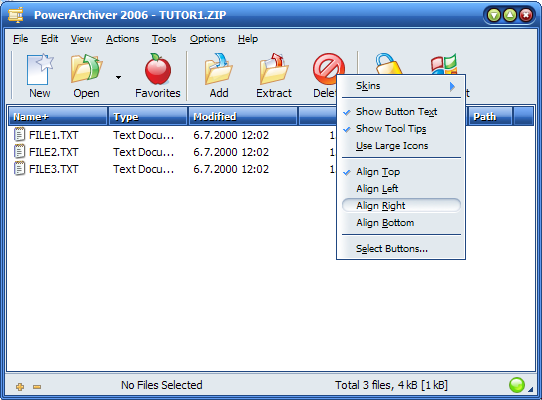This screenshot has width=542, height=400.
Task: Click the New archive toolbar icon
Action: point(40,69)
